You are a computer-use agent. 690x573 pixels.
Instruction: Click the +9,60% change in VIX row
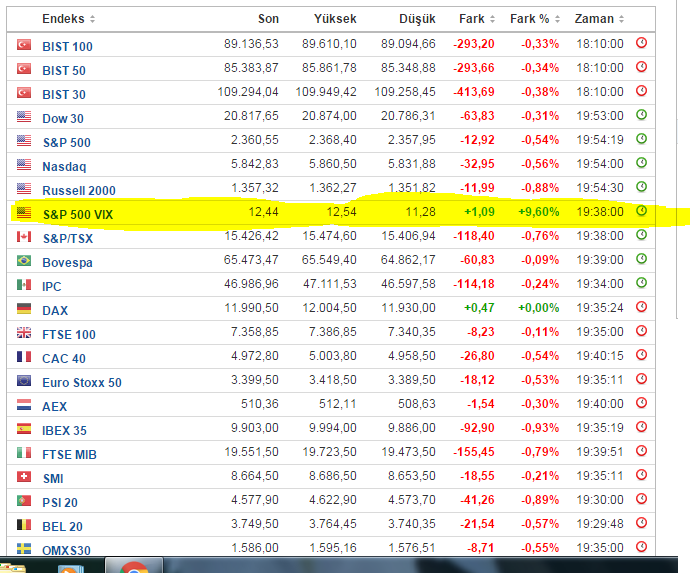[539, 212]
